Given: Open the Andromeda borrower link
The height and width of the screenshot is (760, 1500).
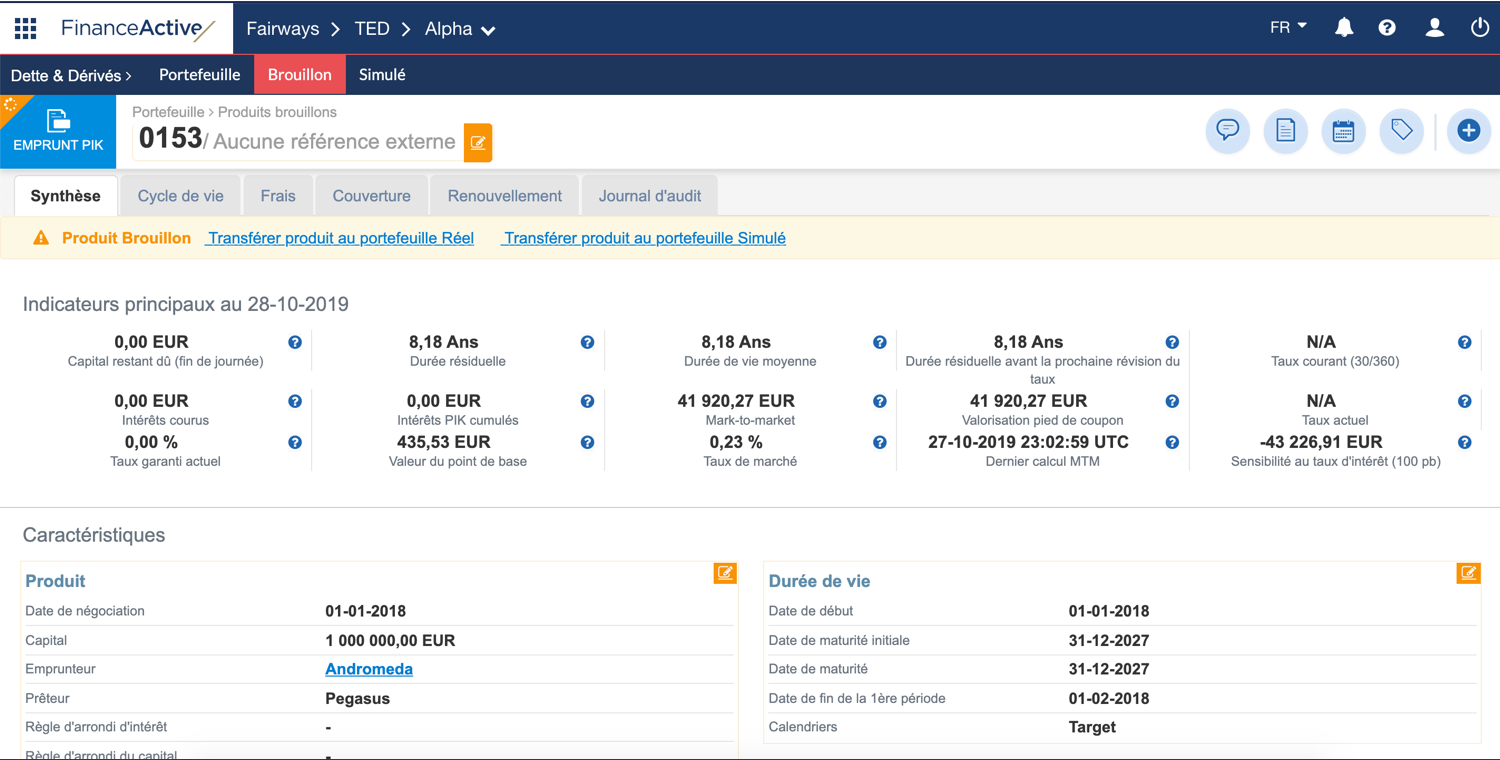Looking at the screenshot, I should [369, 669].
